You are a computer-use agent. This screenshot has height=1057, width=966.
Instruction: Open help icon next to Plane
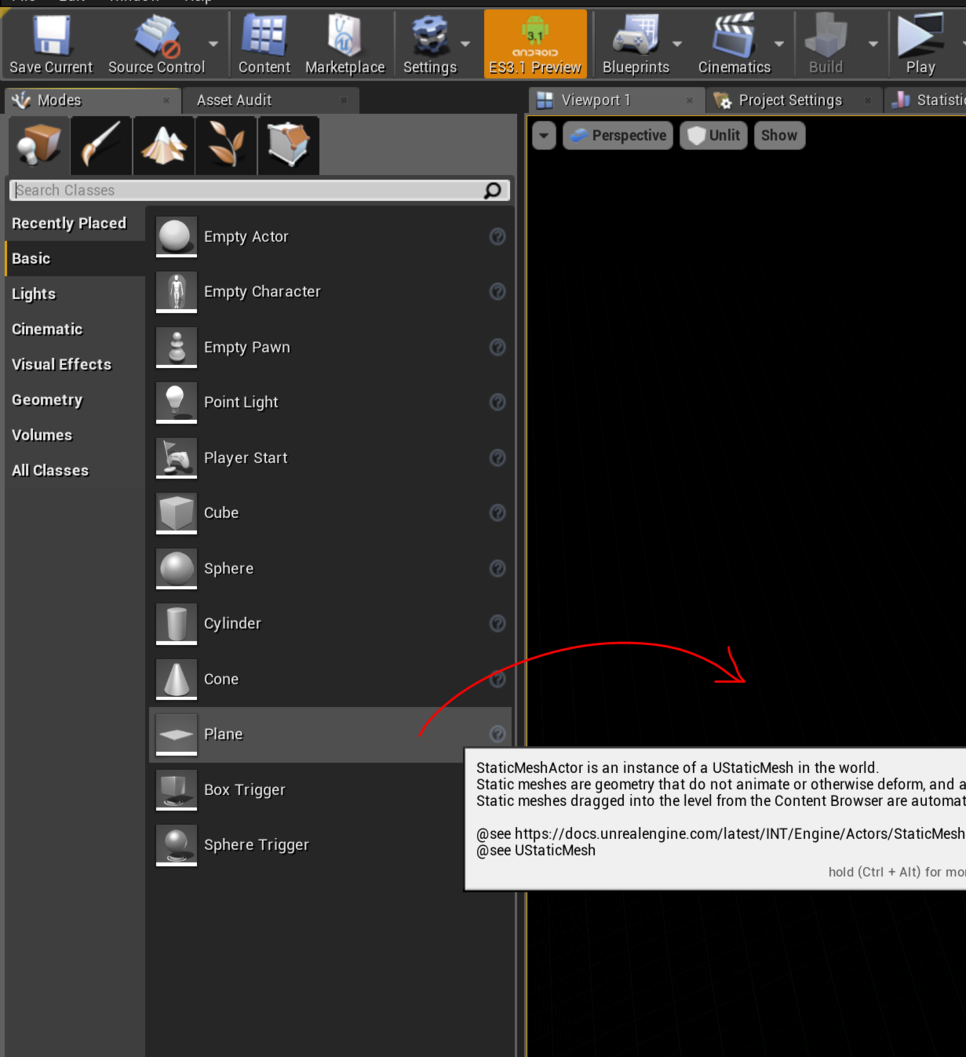[497, 734]
